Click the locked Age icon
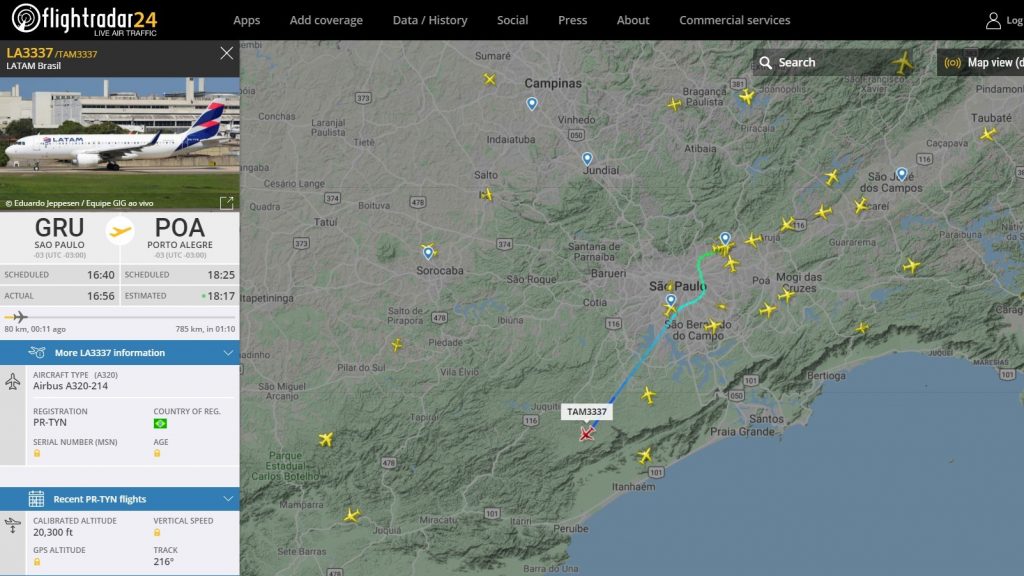1024x576 pixels. pyautogui.click(x=157, y=453)
